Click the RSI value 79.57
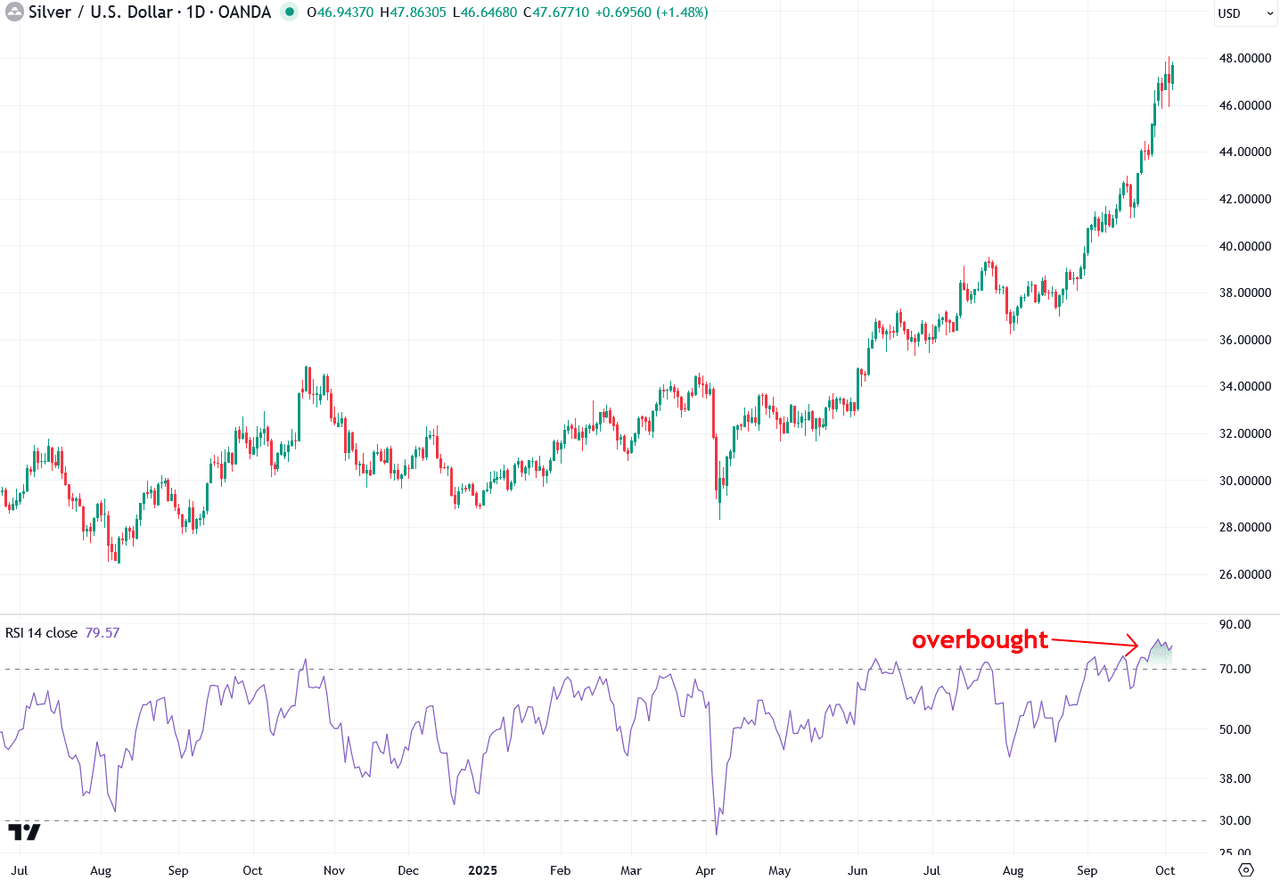The image size is (1280, 881). [103, 633]
